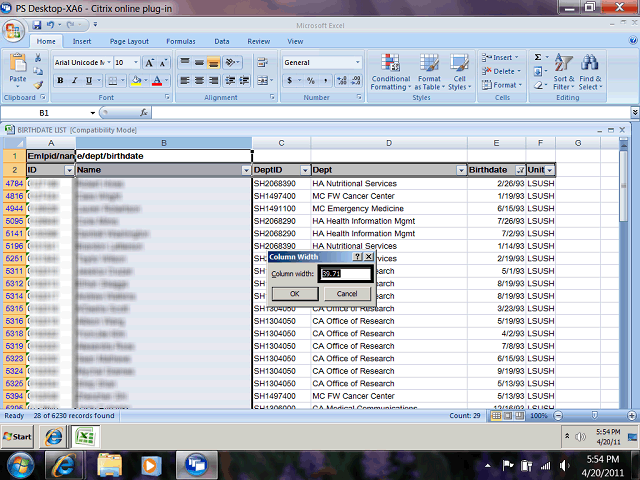Switch to the Insert tab

tap(82, 41)
